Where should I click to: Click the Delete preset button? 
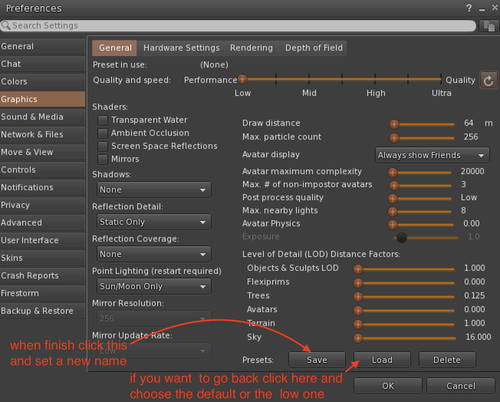point(447,360)
